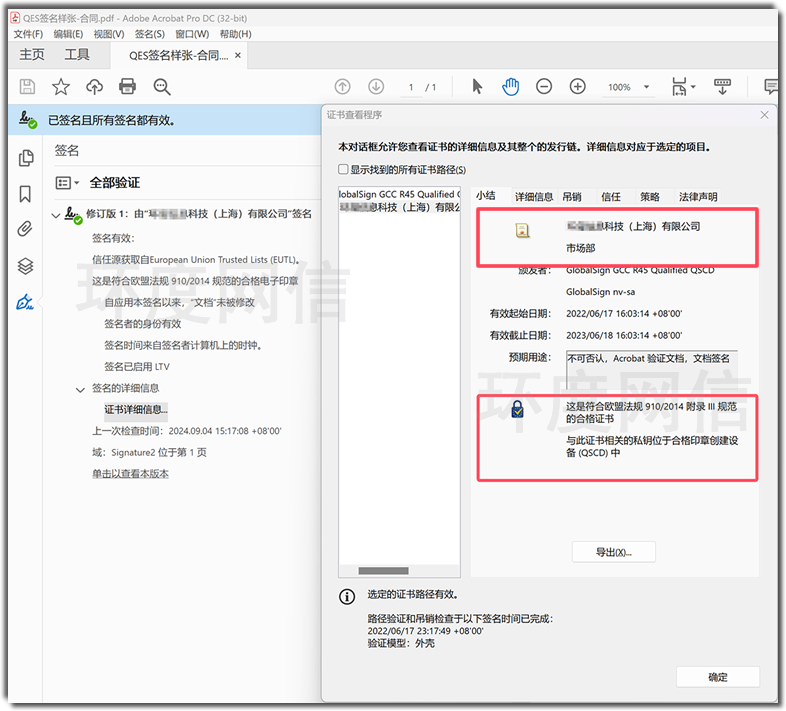Go to the next page with the down arrow
The height and width of the screenshot is (711, 786).
[x=376, y=87]
